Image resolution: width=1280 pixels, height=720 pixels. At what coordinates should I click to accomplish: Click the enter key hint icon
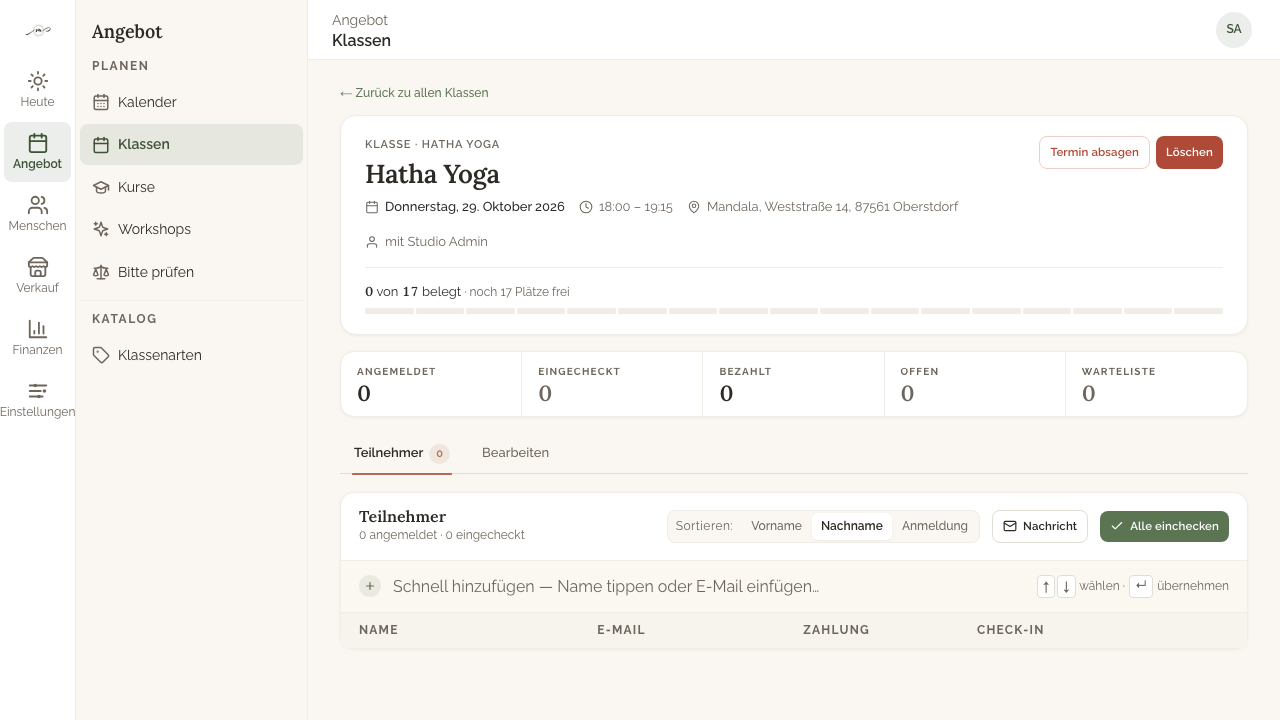(1141, 586)
